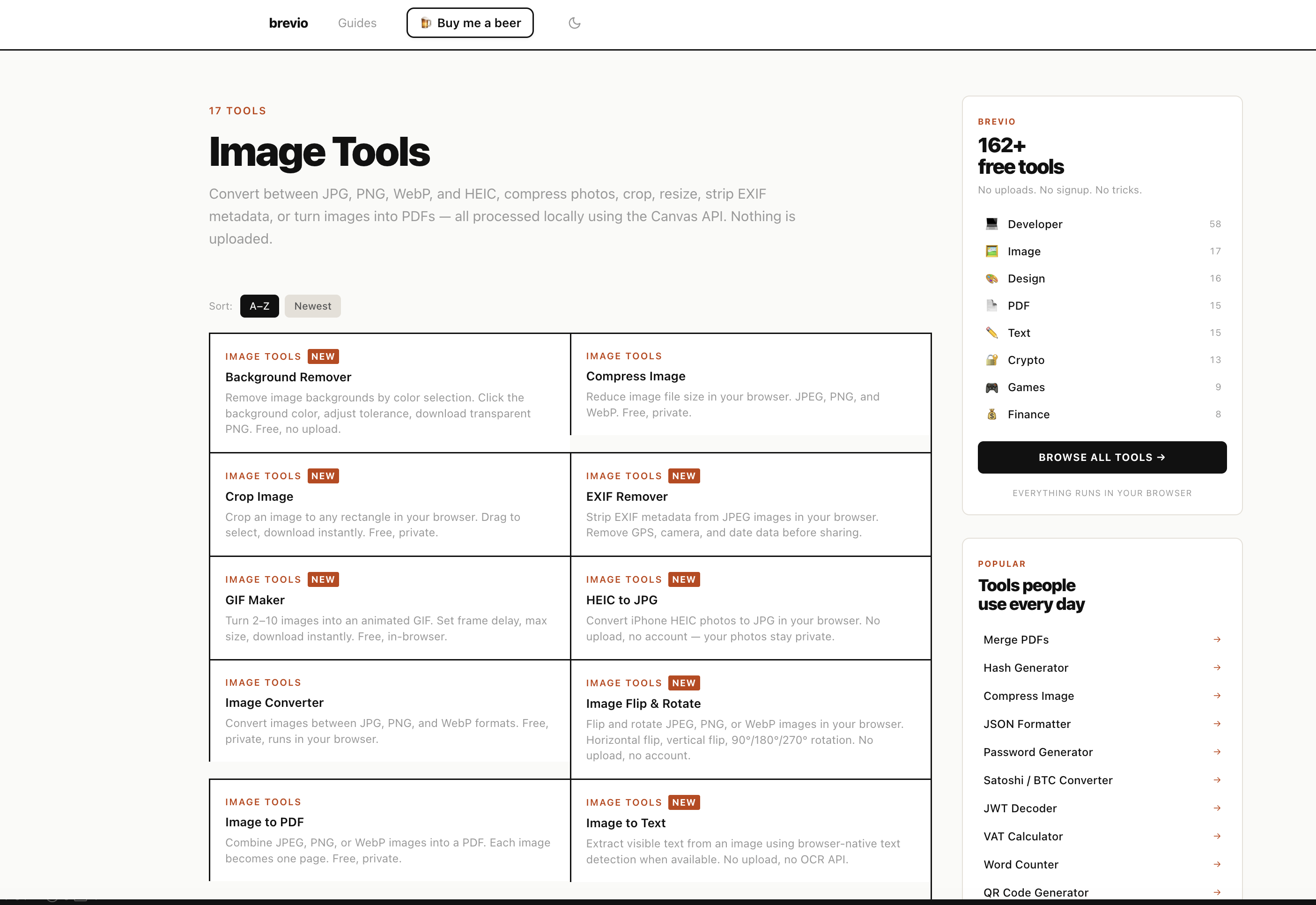Open the GIF Maker tool
This screenshot has width=1316, height=905.
(390, 608)
